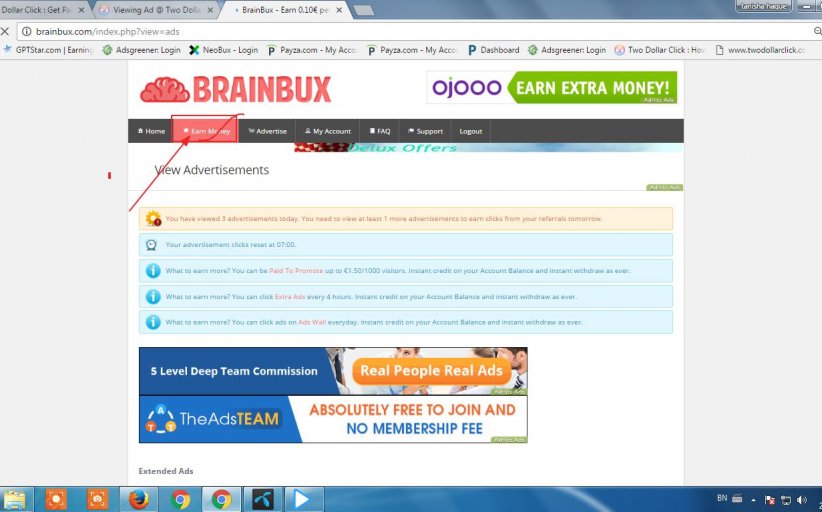Show hidden system tray icons
This screenshot has height=512, width=822.
752,499
